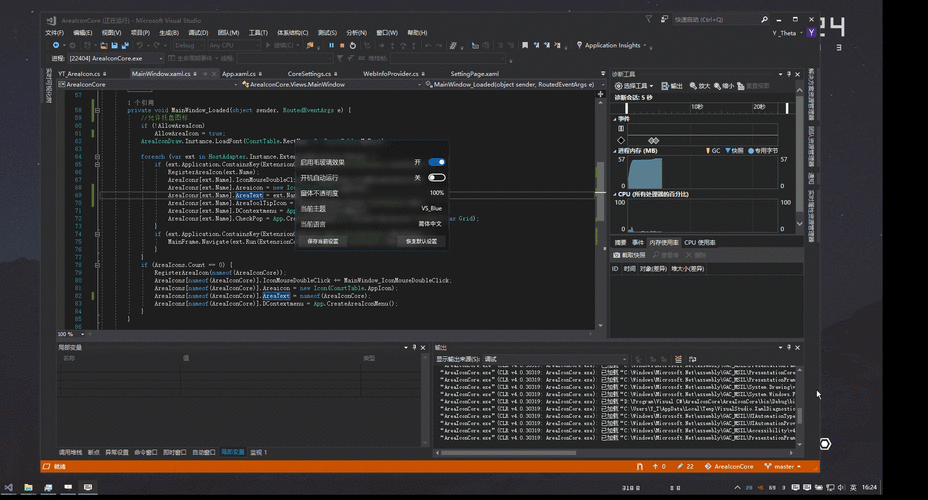Open the 显示输出来源 调试 dropdown
Viewport: 928px width, 500px height.
coord(555,359)
